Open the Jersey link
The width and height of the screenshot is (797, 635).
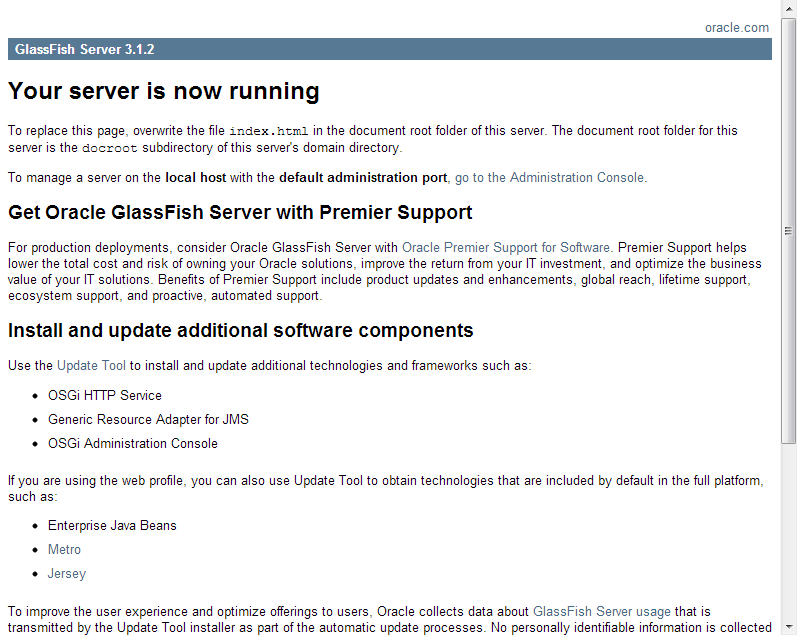tap(67, 574)
